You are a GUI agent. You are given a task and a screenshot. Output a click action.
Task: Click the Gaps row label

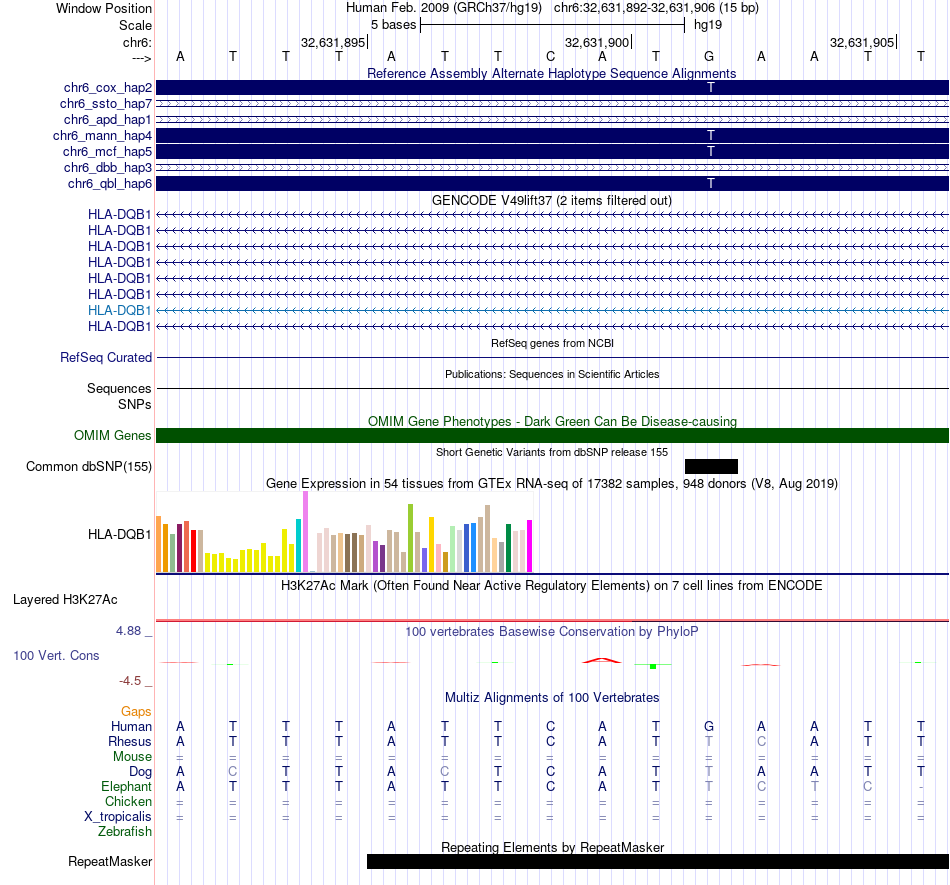point(136,711)
